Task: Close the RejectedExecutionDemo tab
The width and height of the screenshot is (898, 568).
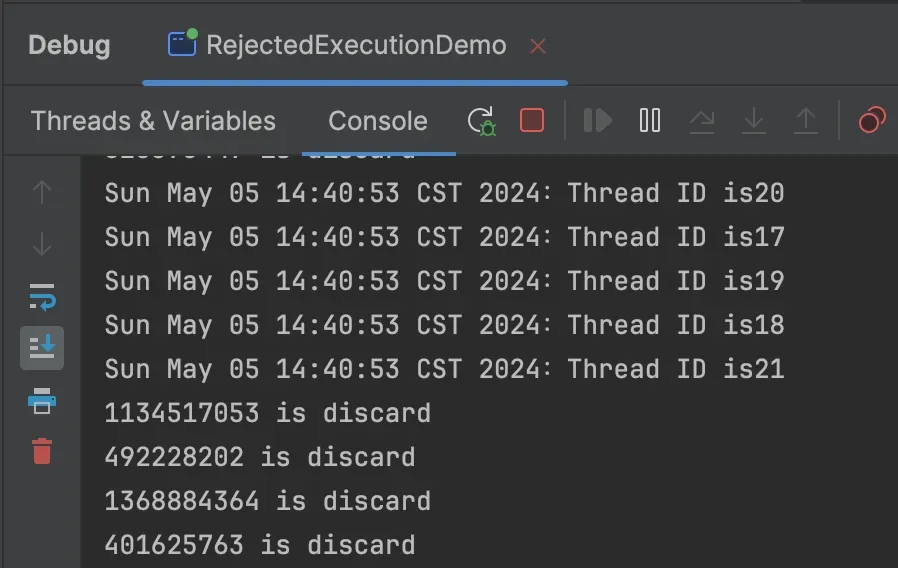Action: click(538, 46)
